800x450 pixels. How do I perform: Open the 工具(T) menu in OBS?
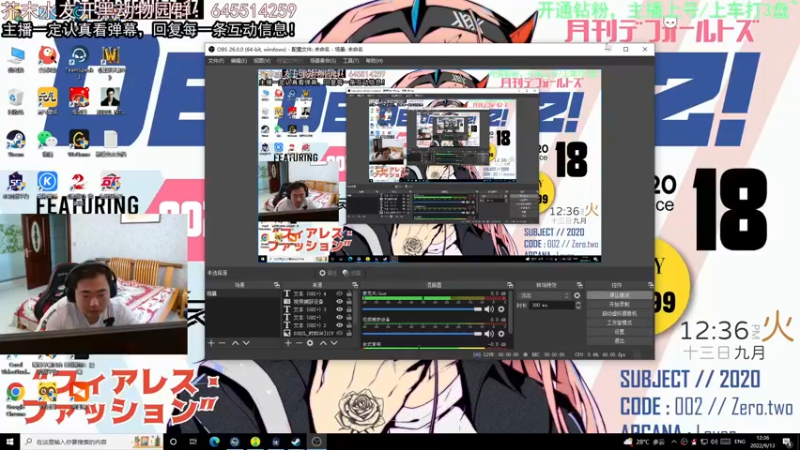[351, 61]
